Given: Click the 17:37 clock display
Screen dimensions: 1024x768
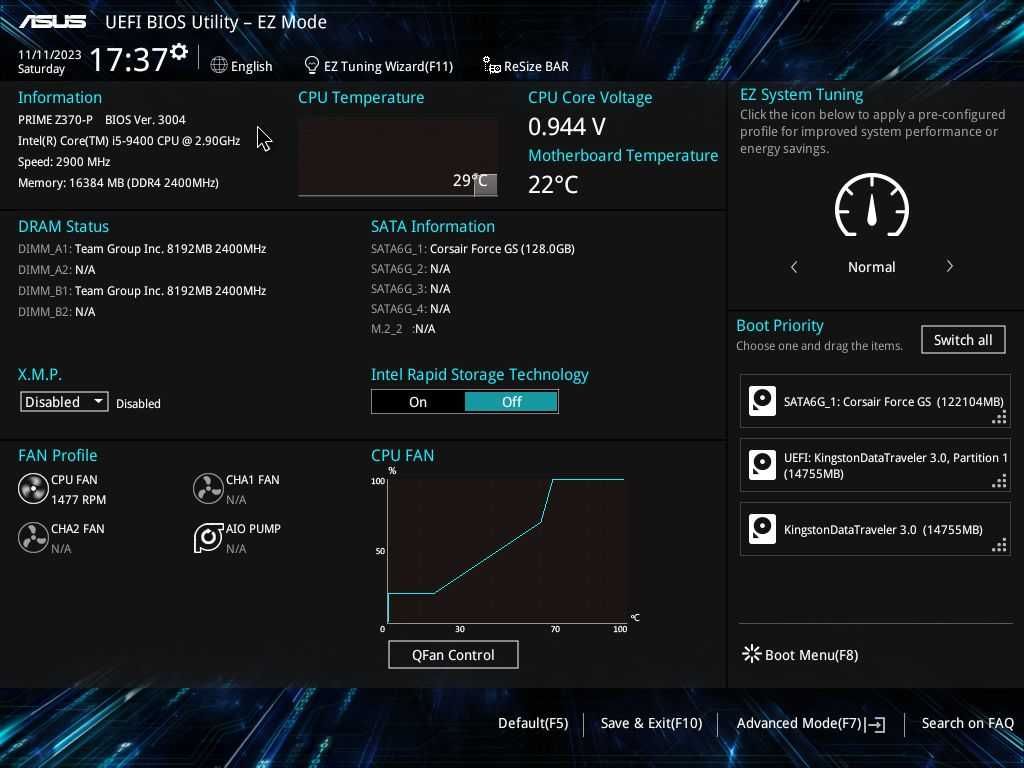Looking at the screenshot, I should pyautogui.click(x=129, y=59).
